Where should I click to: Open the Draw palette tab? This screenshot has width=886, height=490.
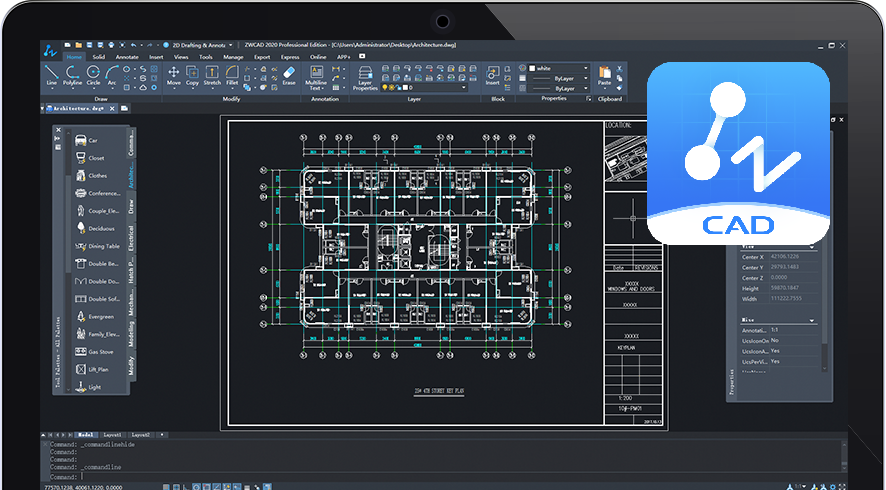131,207
